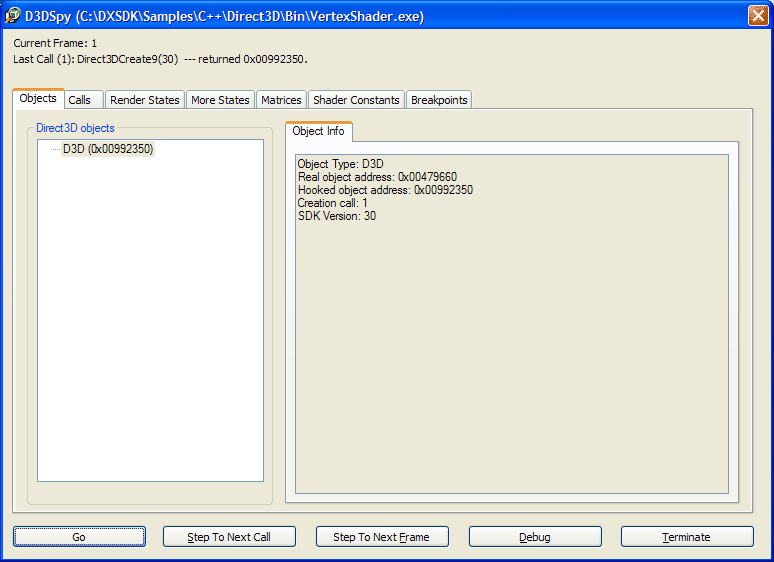Viewport: 774px width, 562px height.
Task: Click the 'Last Call (1): Direct3DCreate9(30)' text
Action: coord(96,59)
